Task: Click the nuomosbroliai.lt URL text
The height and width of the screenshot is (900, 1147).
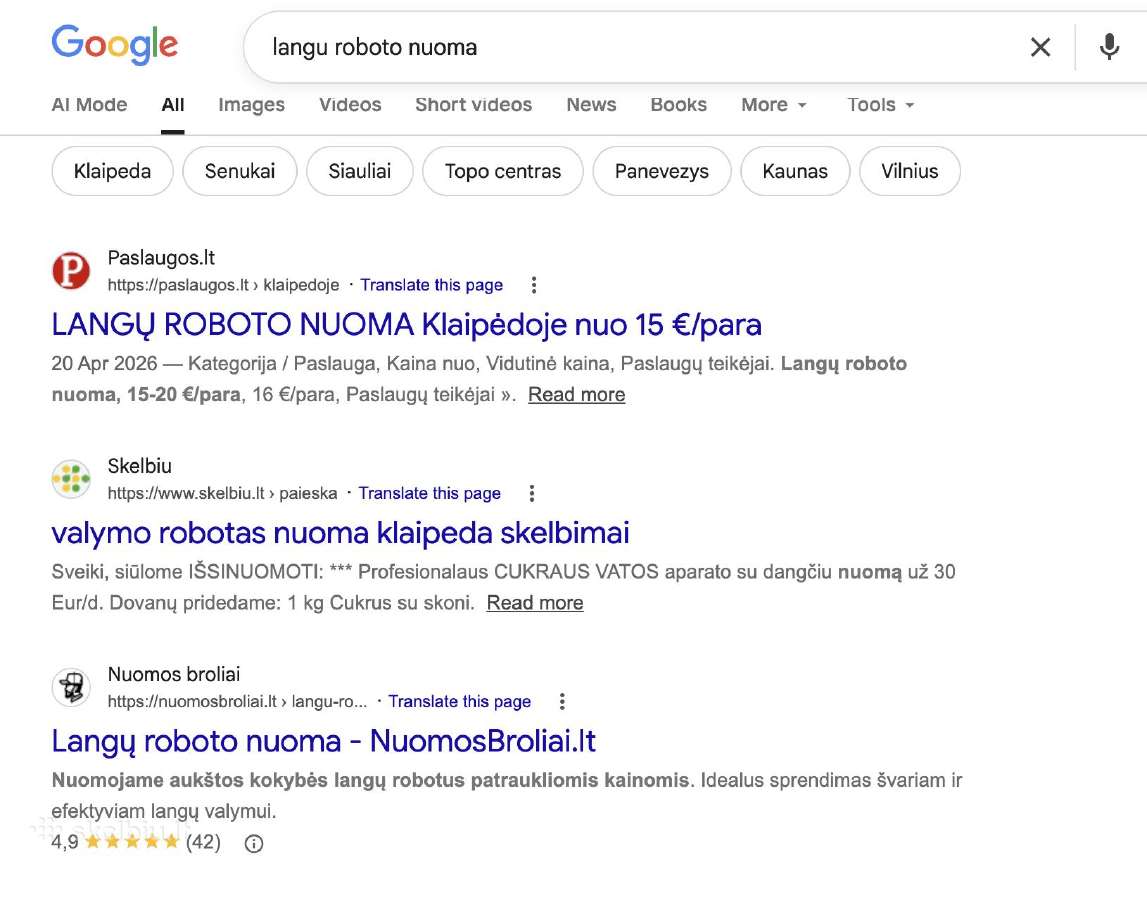Action: point(237,701)
